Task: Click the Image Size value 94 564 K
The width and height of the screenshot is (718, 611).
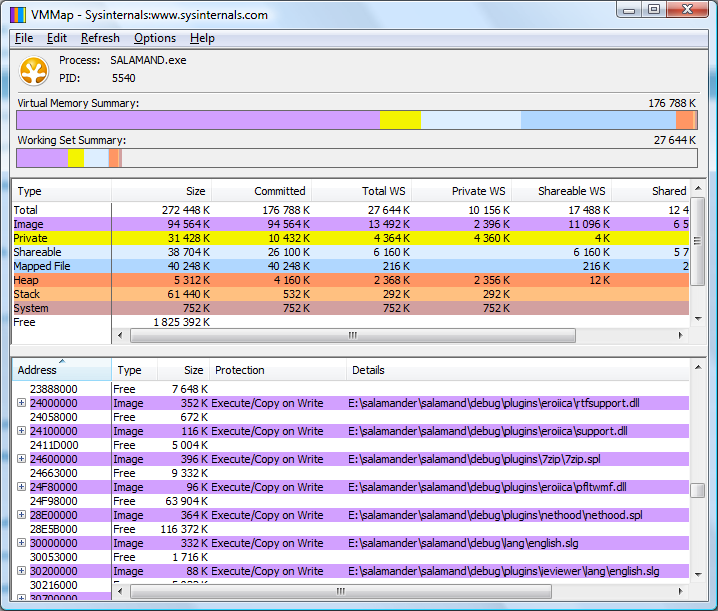Action: 189,224
